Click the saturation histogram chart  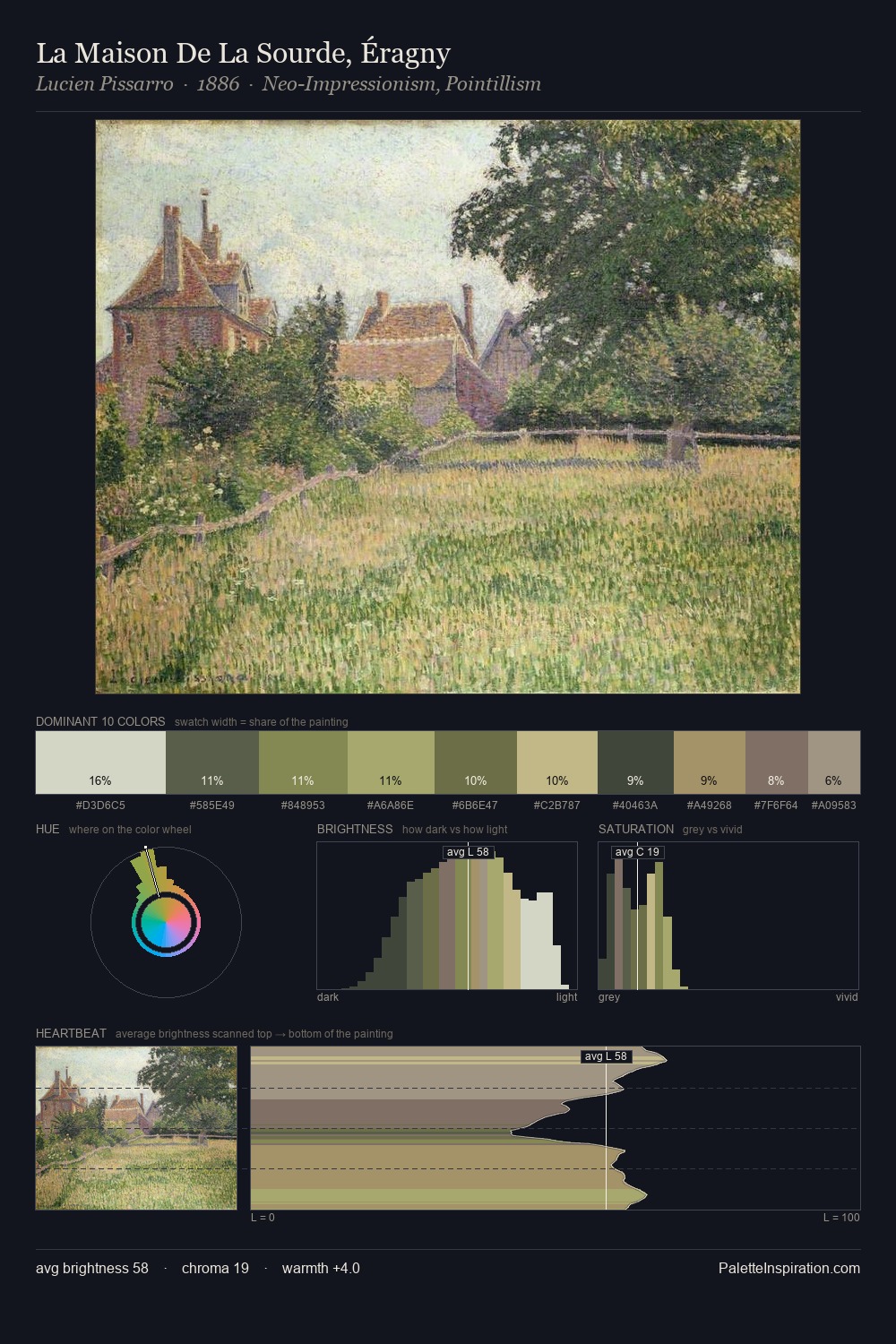click(x=728, y=916)
